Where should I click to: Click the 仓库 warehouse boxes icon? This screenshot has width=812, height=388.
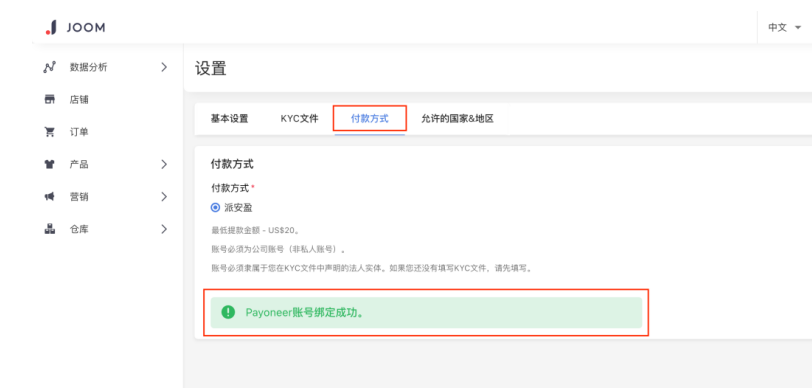click(x=49, y=229)
